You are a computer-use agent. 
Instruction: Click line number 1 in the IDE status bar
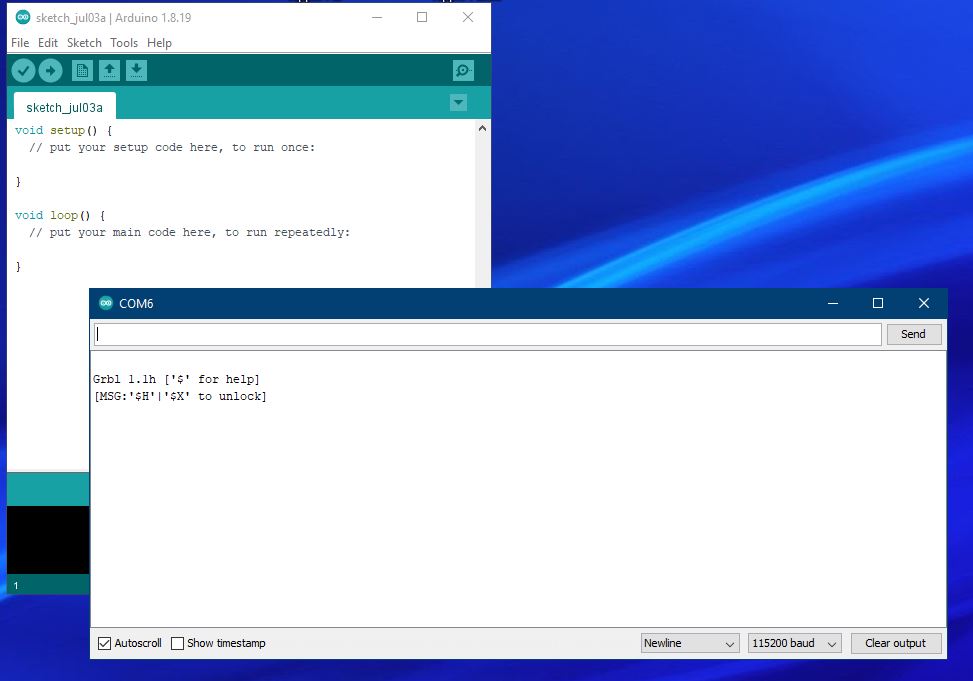pyautogui.click(x=16, y=585)
